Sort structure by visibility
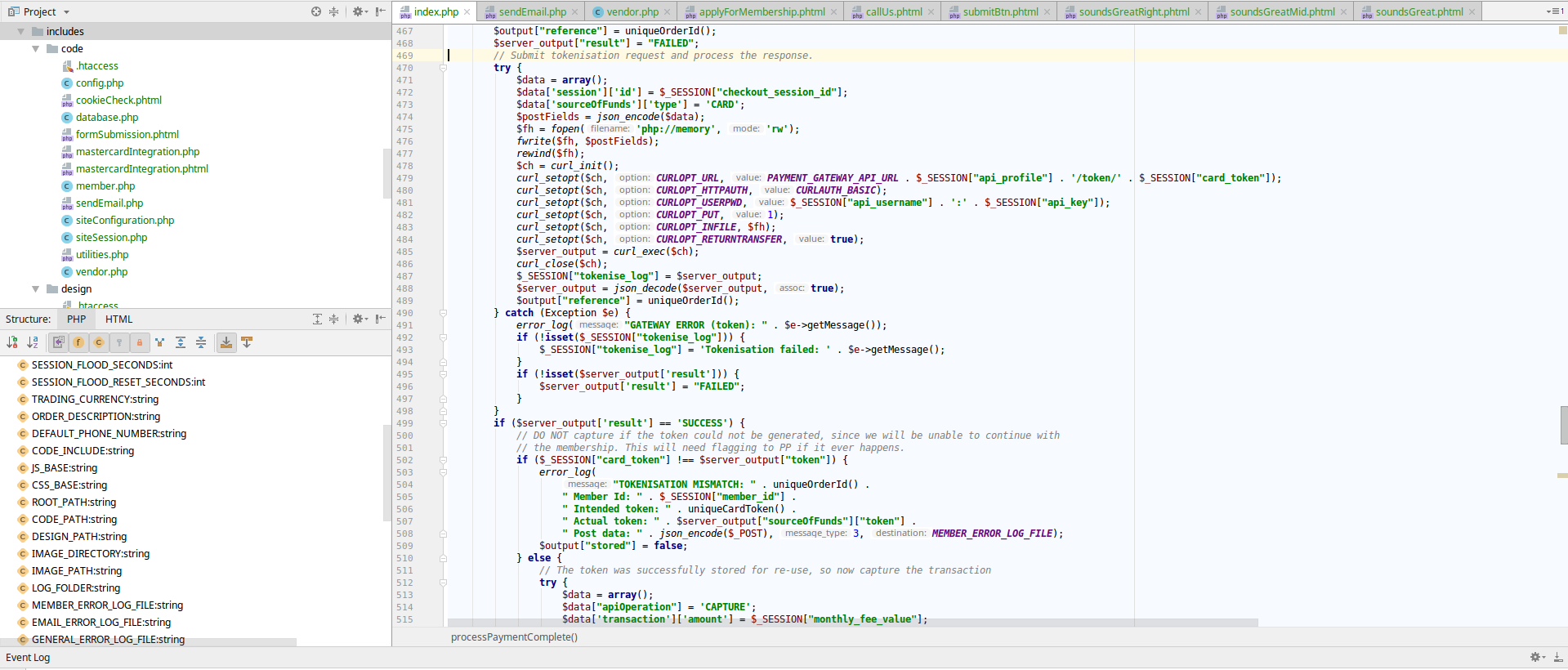The height and width of the screenshot is (670, 1568). tap(12, 342)
